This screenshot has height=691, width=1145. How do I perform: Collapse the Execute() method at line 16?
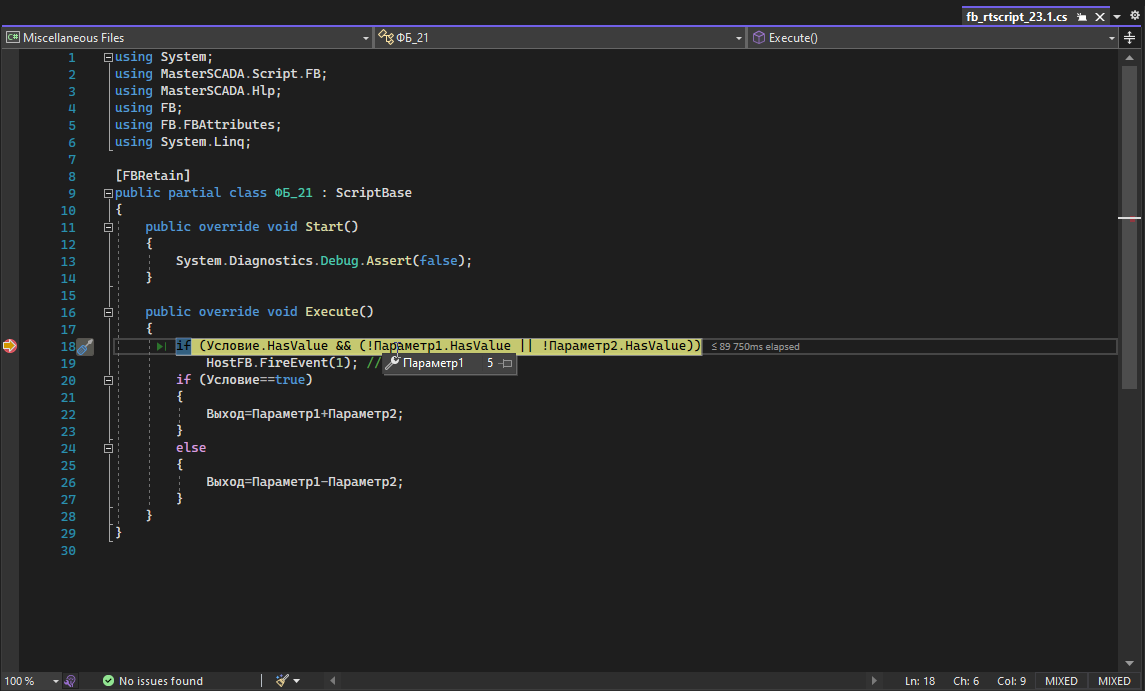(108, 313)
